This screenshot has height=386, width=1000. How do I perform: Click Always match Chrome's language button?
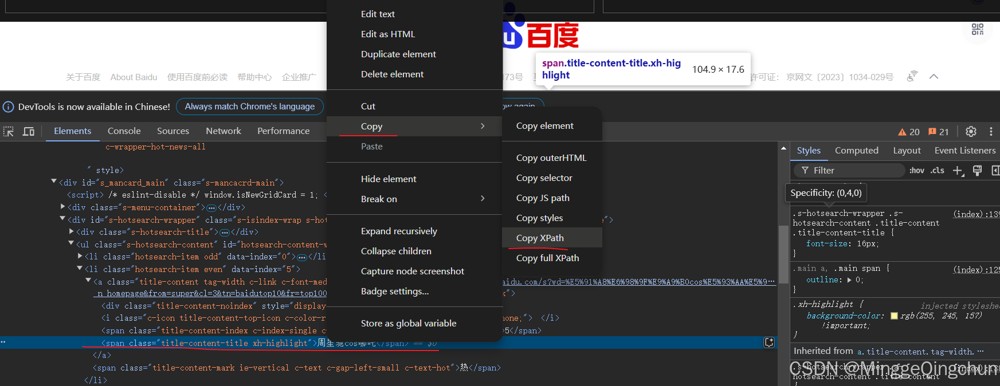(x=250, y=107)
